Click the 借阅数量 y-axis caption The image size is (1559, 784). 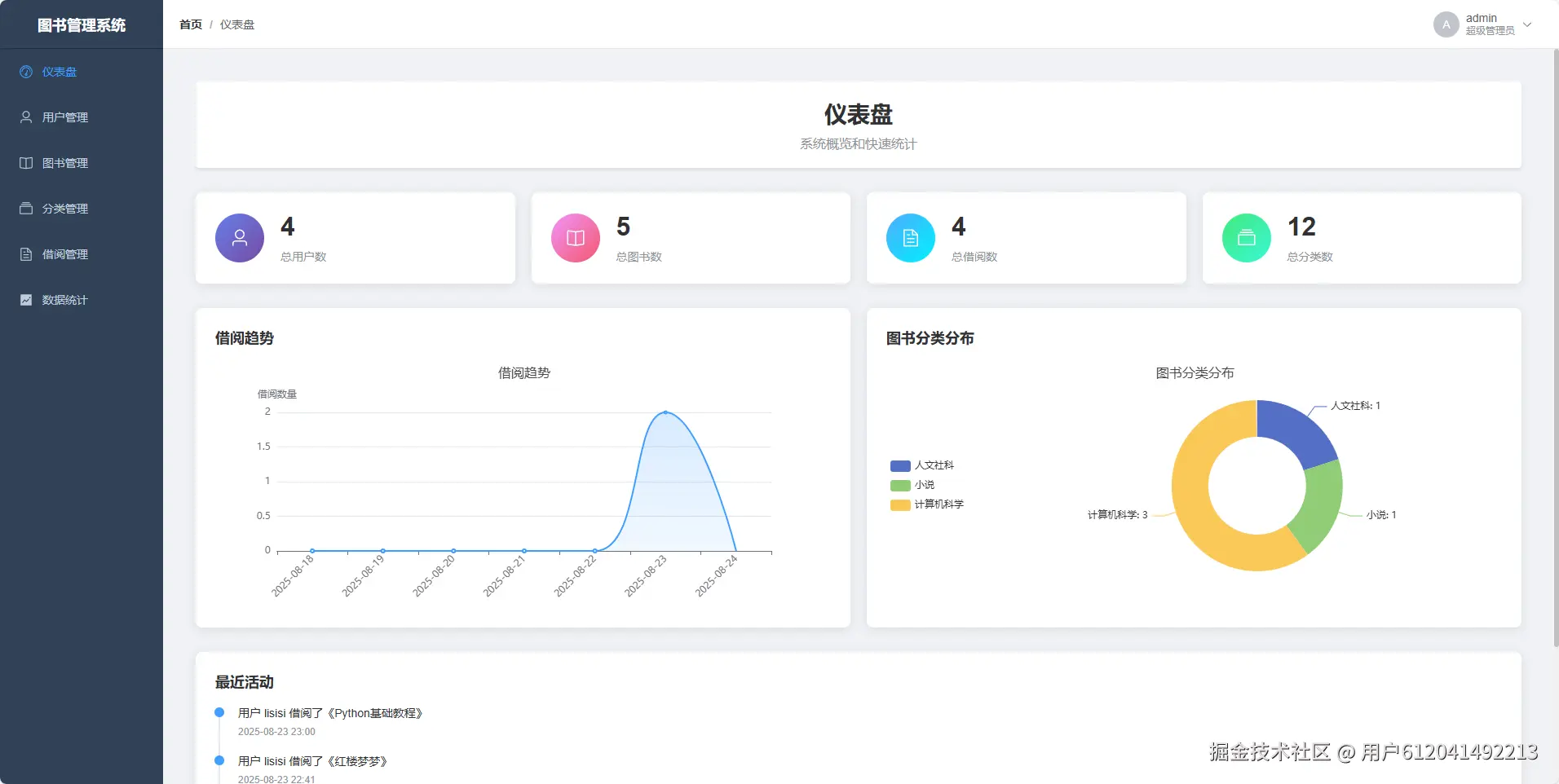pos(277,394)
